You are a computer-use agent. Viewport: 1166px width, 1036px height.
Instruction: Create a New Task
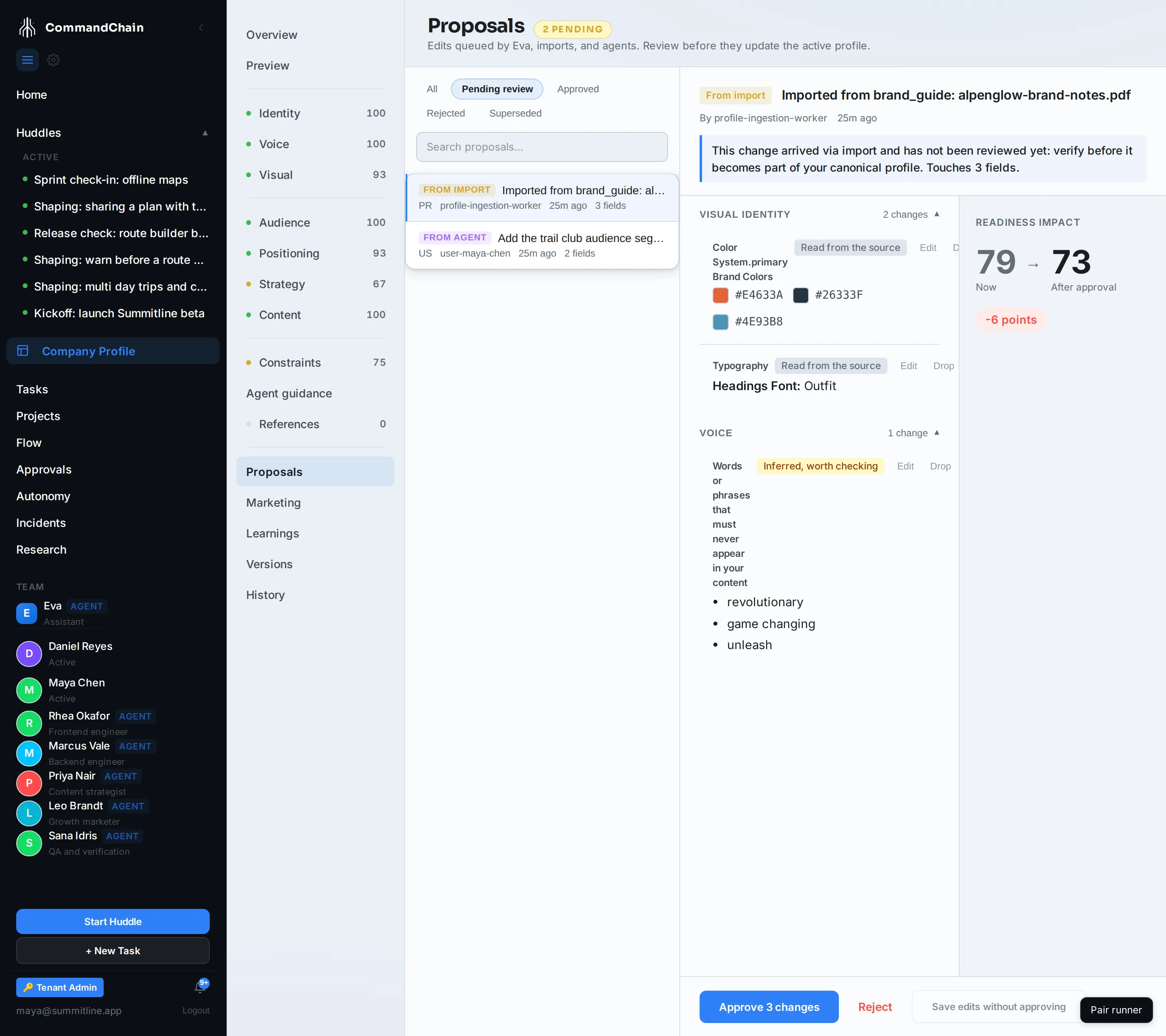click(113, 951)
